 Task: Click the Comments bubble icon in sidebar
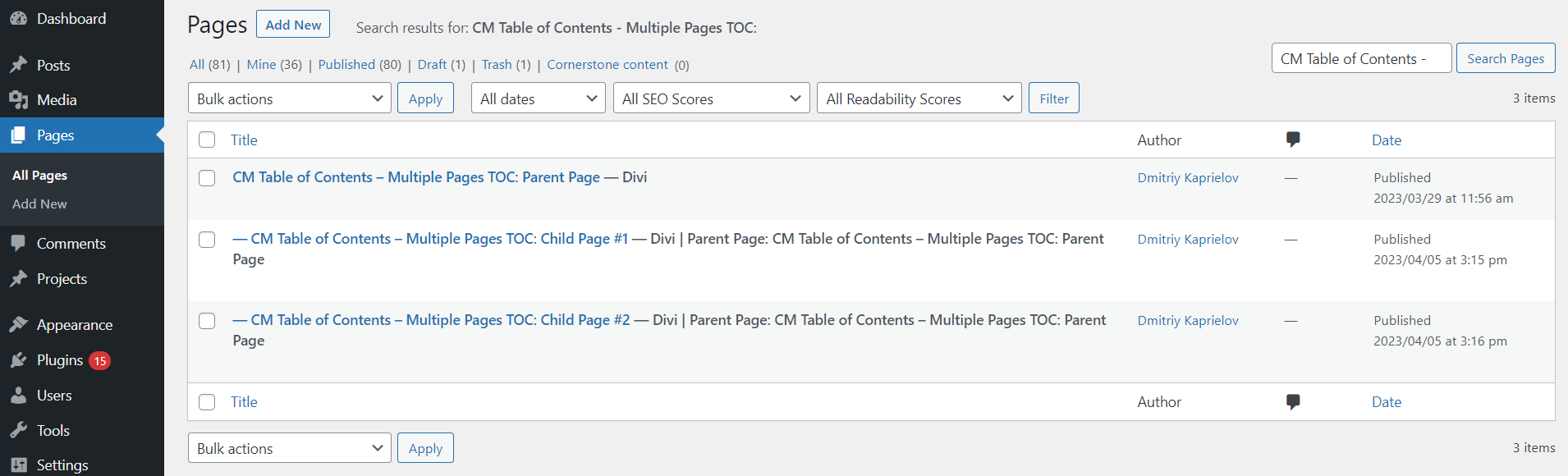point(18,244)
